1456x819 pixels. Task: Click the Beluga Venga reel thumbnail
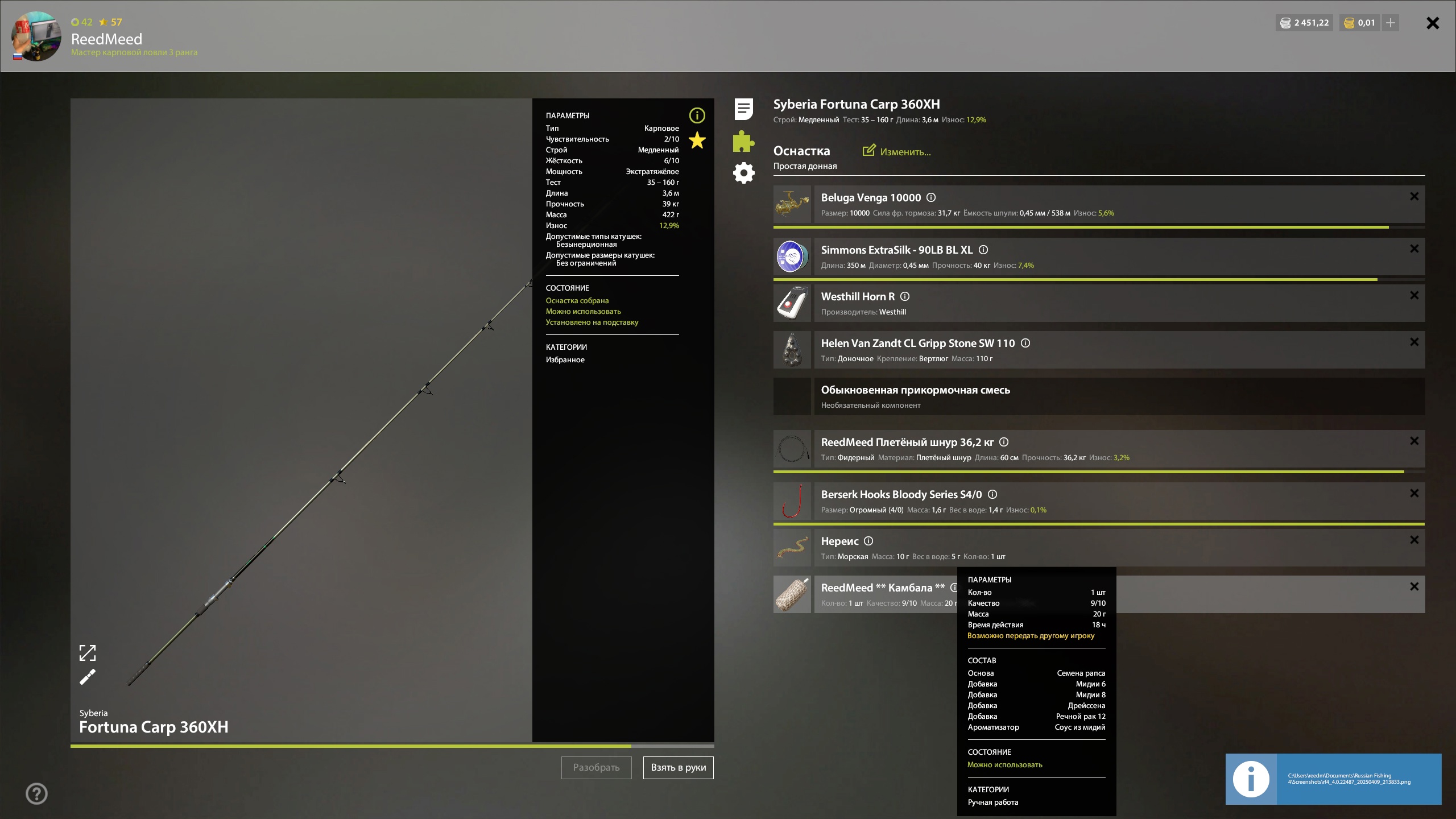792,204
